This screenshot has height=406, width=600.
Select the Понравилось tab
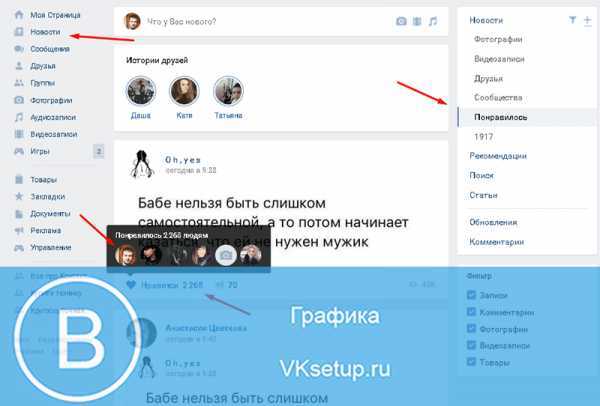pyautogui.click(x=527, y=117)
